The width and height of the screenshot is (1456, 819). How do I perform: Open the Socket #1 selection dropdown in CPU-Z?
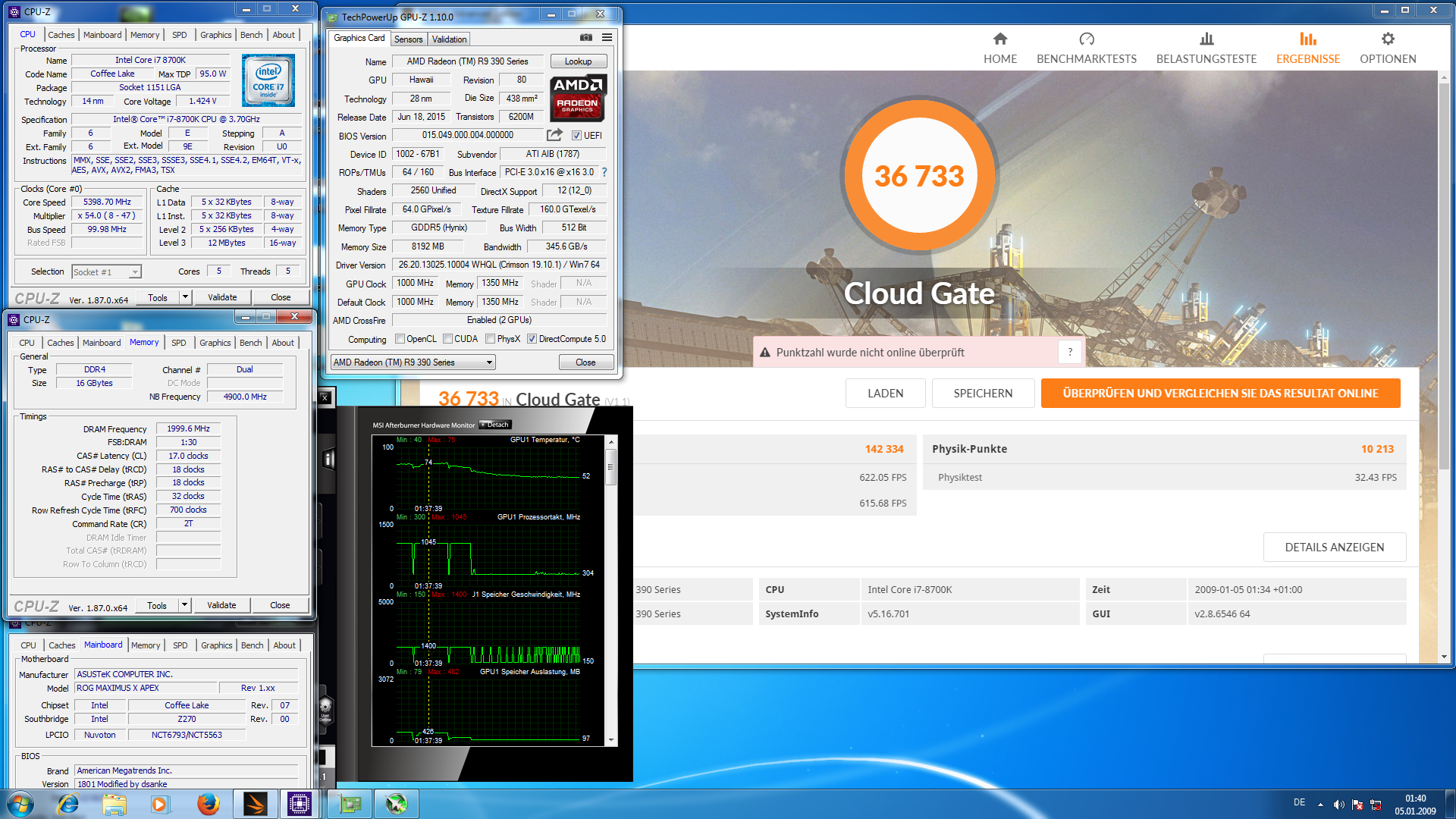coord(107,272)
